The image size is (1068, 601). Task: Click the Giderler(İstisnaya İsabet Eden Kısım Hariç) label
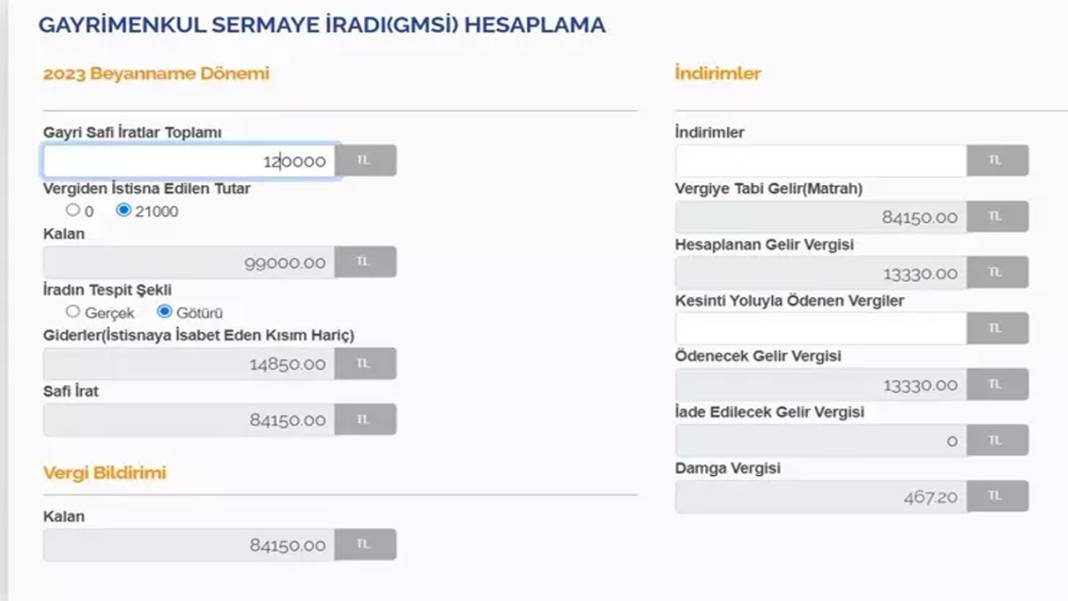tap(198, 335)
